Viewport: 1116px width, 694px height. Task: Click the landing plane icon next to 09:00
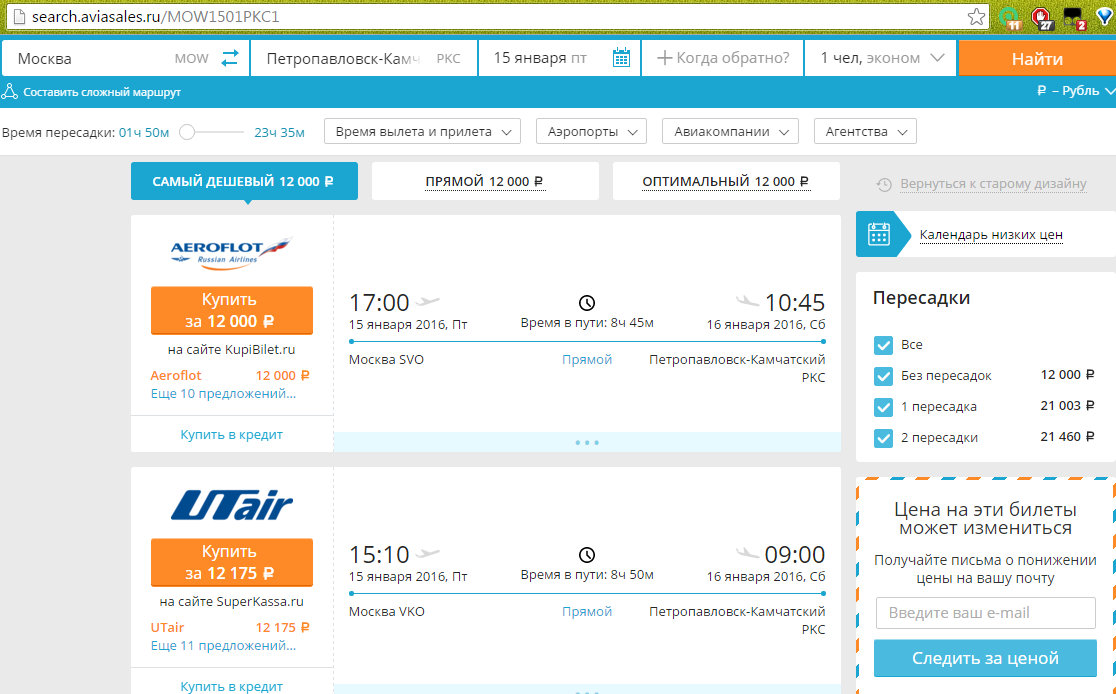747,553
